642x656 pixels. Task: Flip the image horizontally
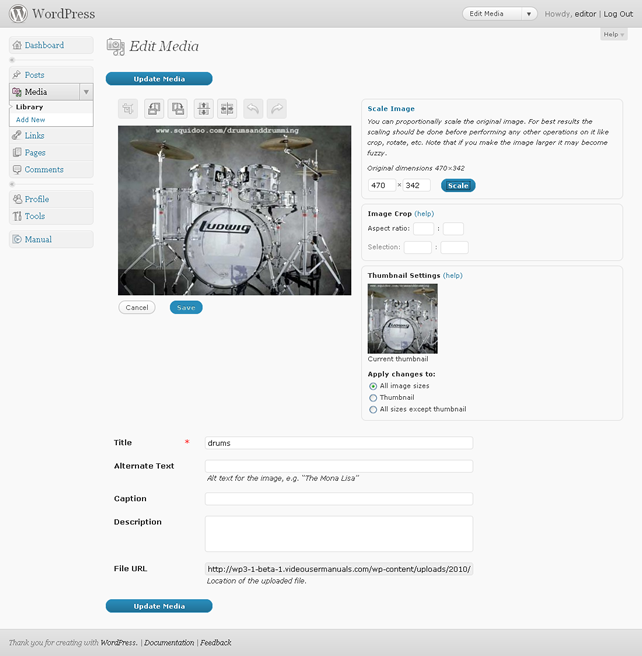point(227,109)
